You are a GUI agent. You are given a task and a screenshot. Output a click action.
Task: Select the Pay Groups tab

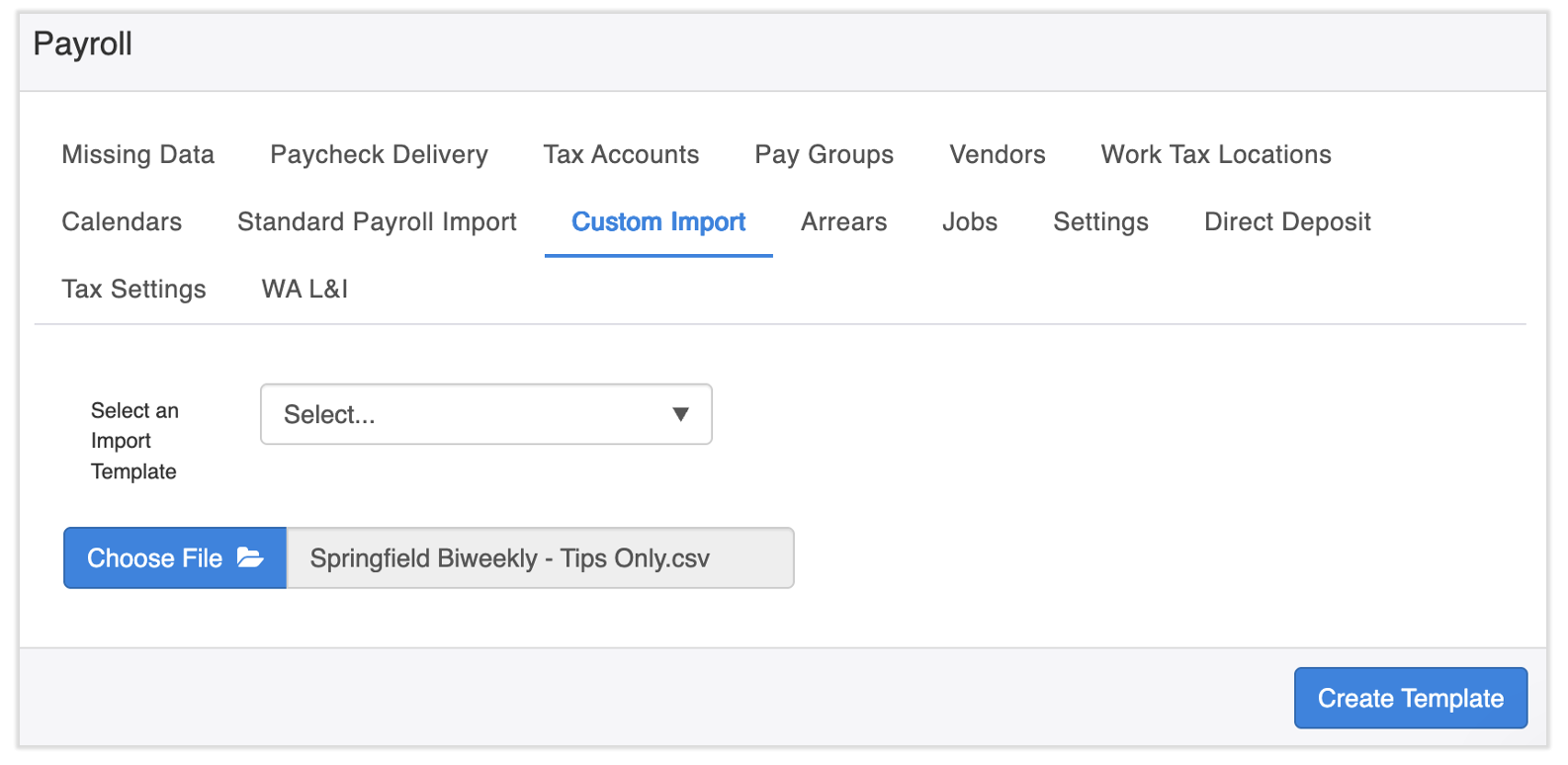point(824,155)
